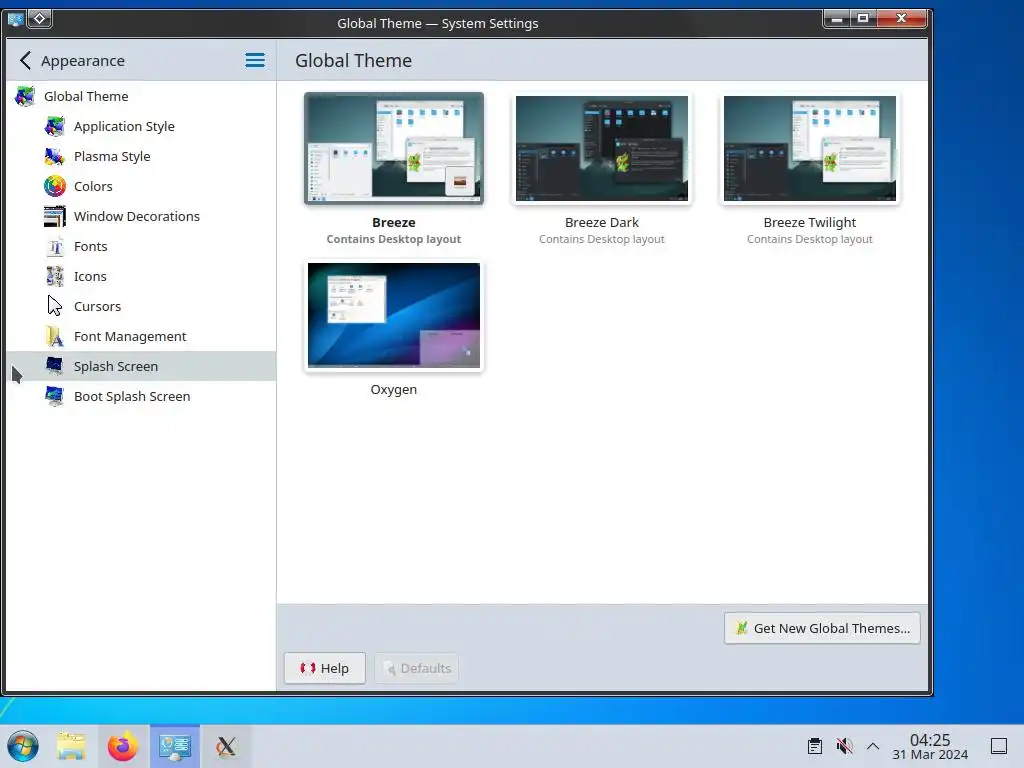1024x768 pixels.
Task: Click the muted volume tray icon
Action: click(844, 746)
